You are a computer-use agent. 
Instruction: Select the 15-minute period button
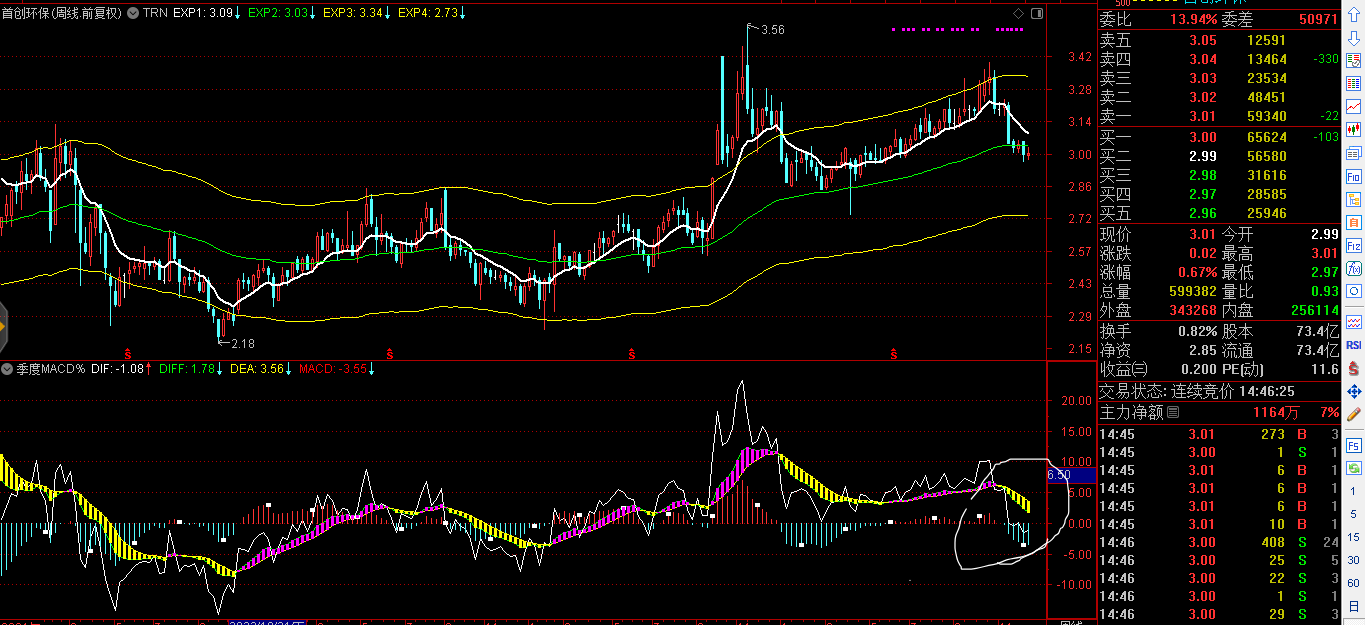coord(1354,537)
